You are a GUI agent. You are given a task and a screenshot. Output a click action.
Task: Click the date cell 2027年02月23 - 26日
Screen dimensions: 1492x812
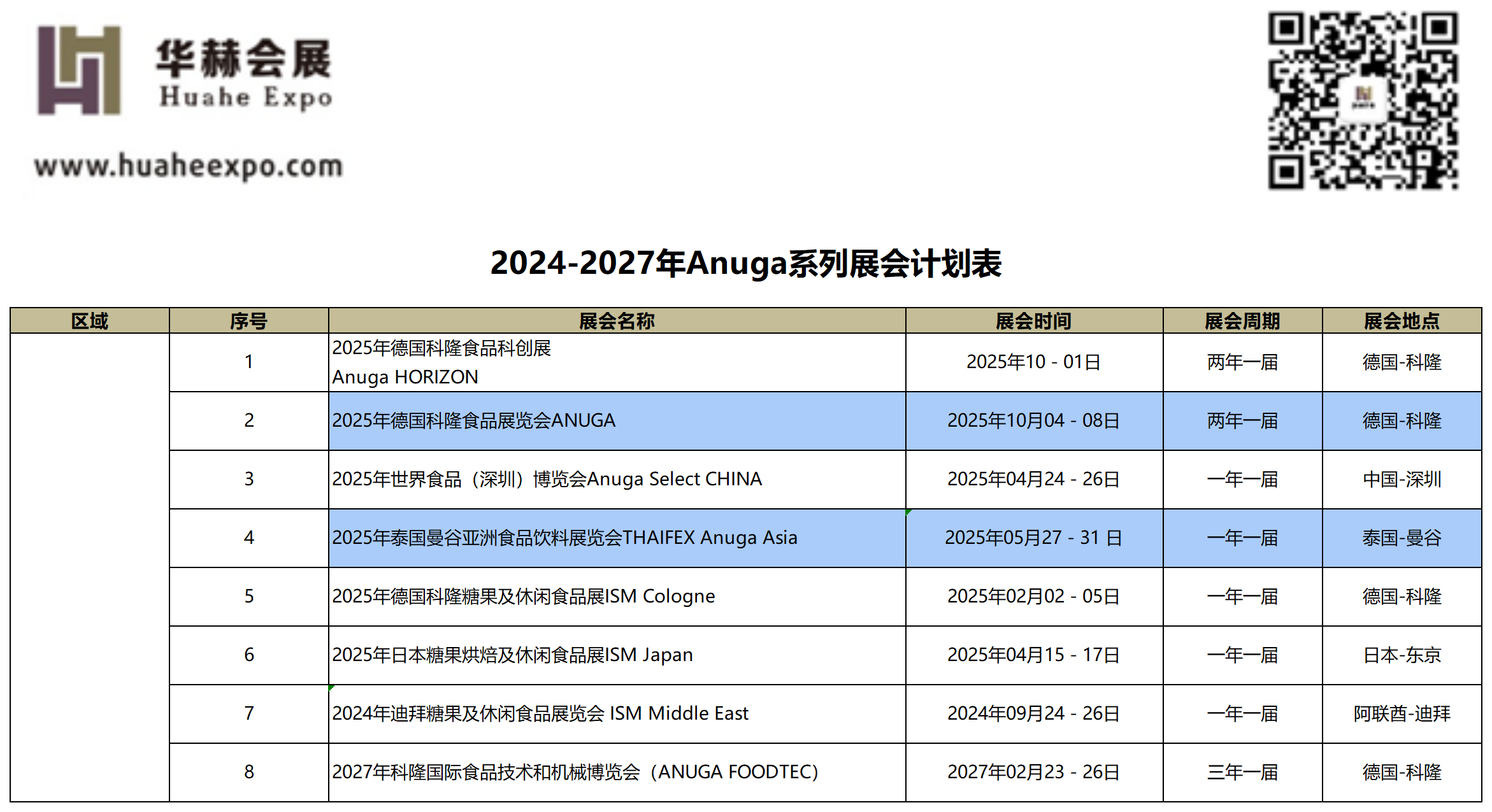[x=1035, y=773]
